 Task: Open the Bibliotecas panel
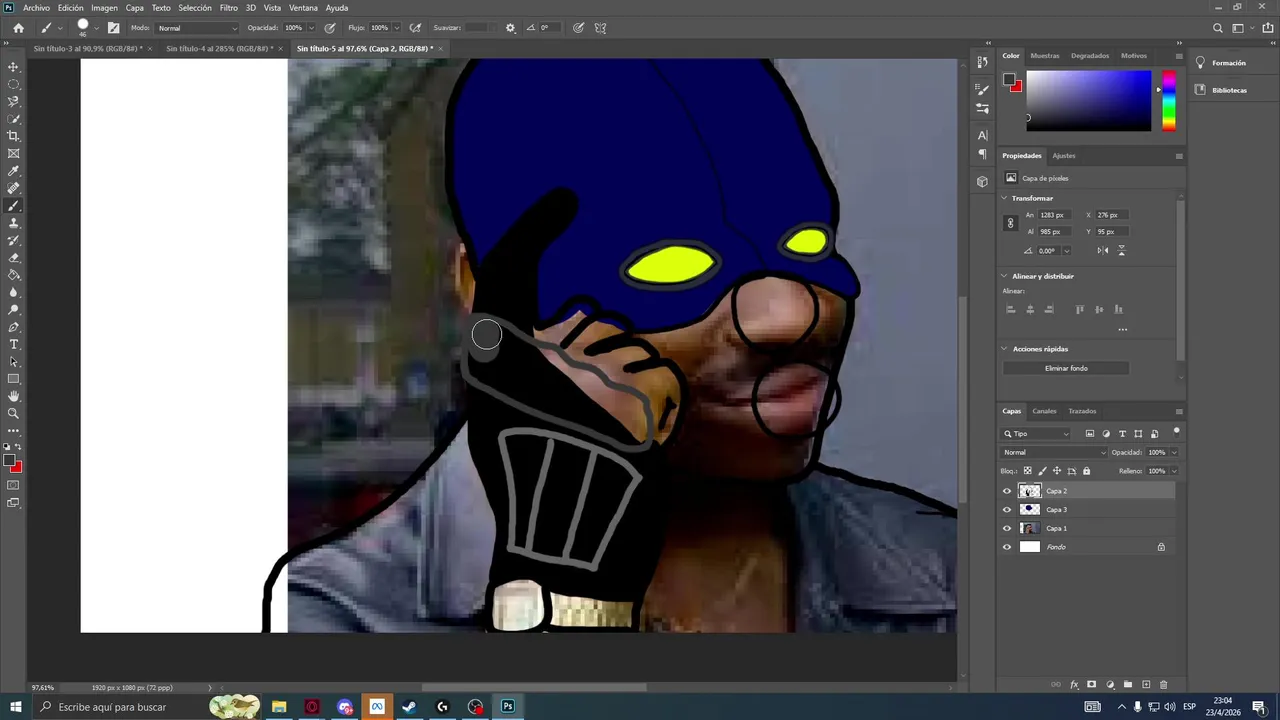(x=1229, y=90)
